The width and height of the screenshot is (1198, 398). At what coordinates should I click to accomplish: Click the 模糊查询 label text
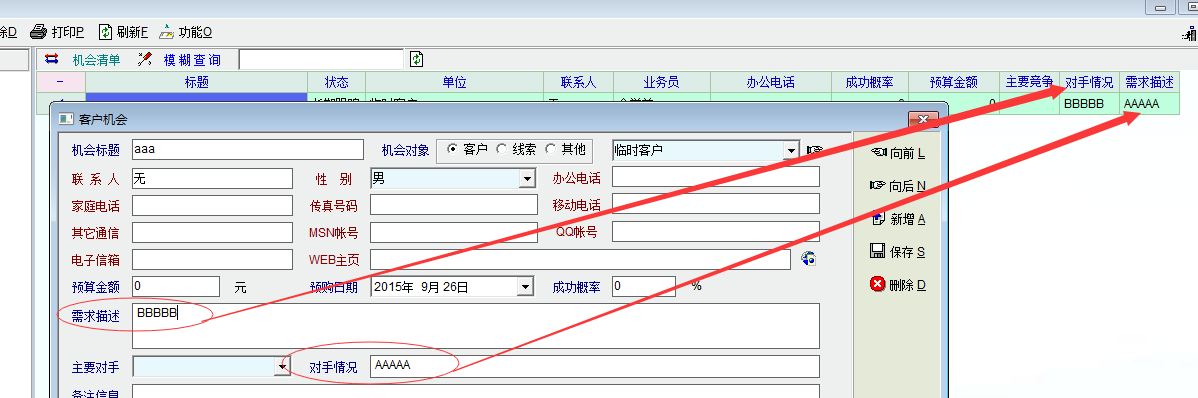coord(192,60)
